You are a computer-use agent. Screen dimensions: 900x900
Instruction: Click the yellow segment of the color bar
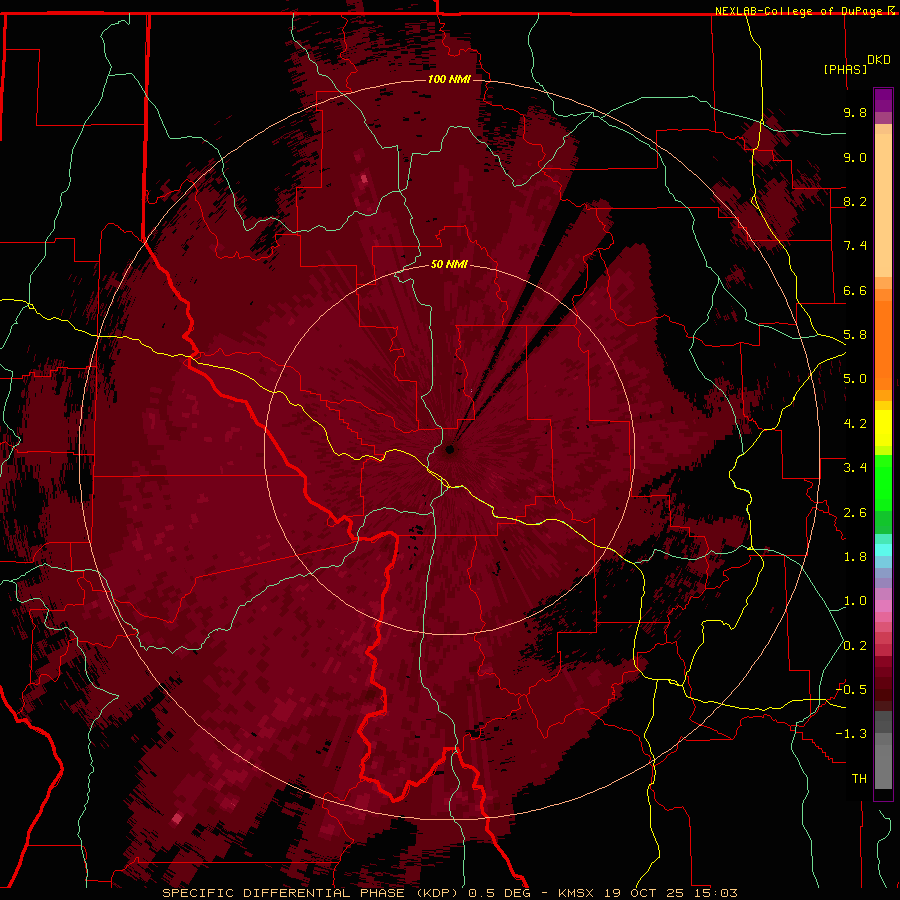(x=883, y=428)
